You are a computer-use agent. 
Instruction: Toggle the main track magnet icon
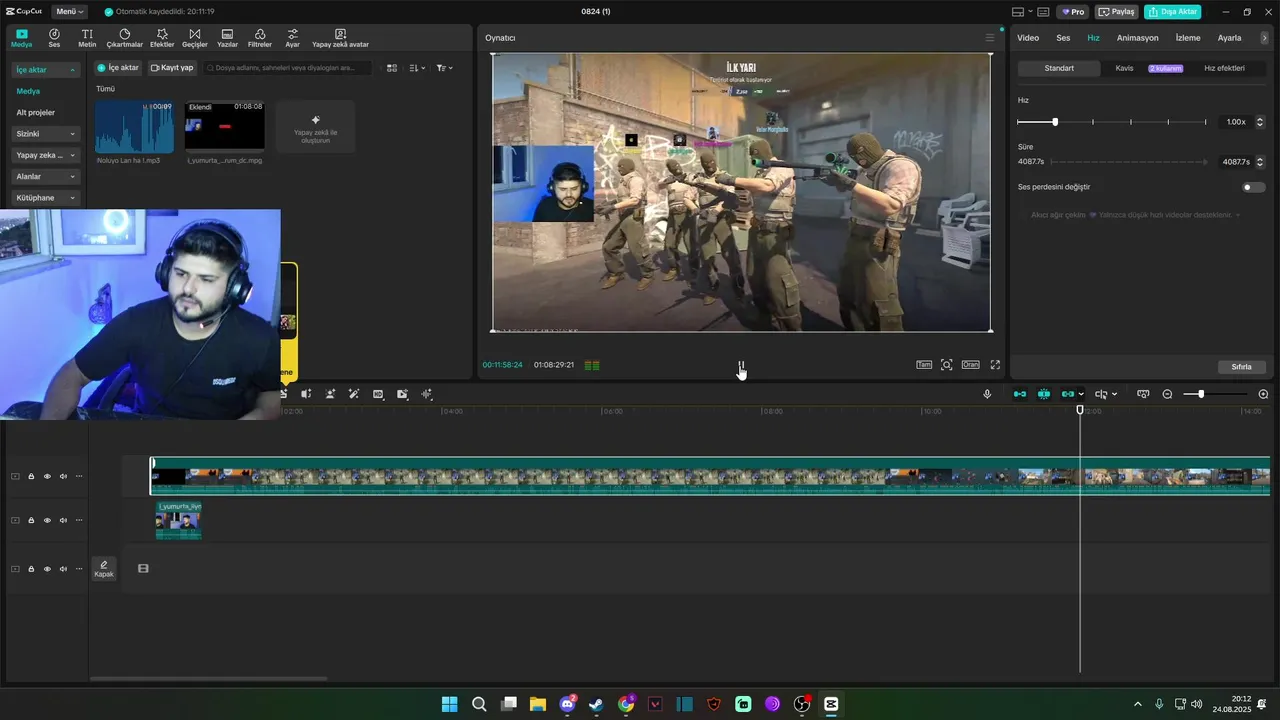pyautogui.click(x=1020, y=394)
